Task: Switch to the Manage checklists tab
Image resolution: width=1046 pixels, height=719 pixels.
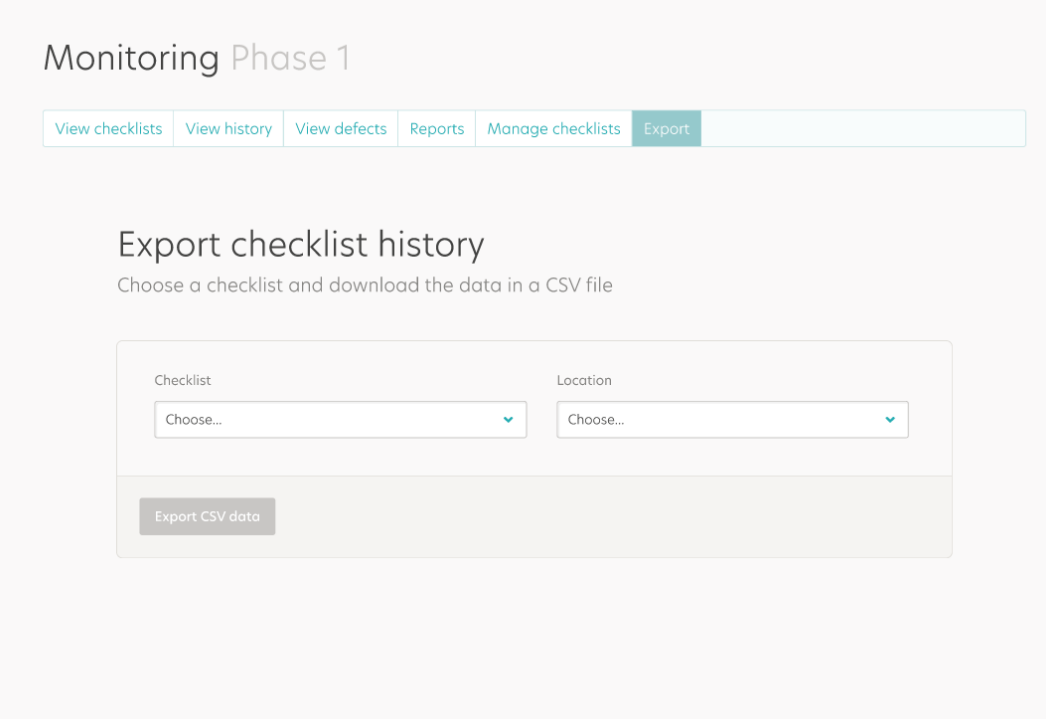Action: point(552,128)
